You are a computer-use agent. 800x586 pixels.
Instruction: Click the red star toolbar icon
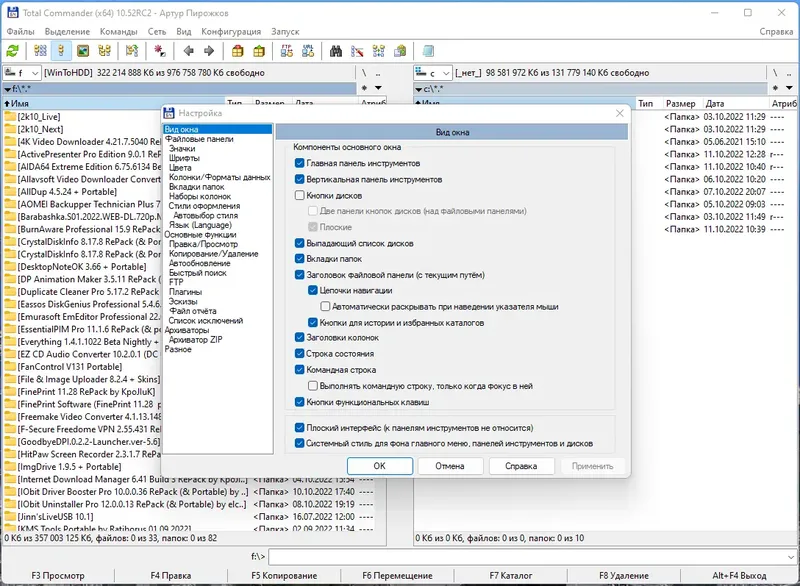[x=160, y=51]
